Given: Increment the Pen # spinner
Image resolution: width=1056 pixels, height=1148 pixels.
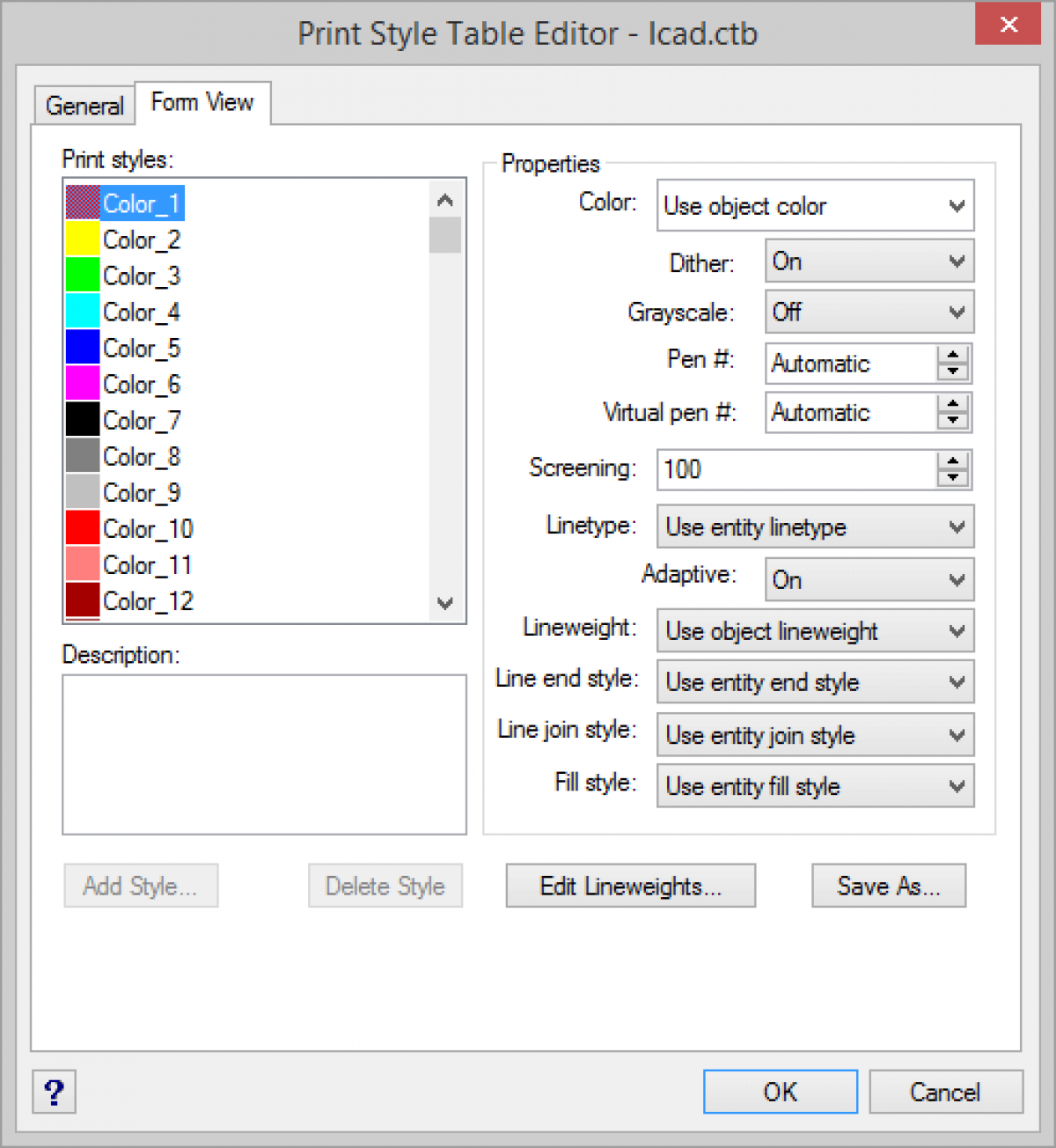Looking at the screenshot, I should point(951,355).
